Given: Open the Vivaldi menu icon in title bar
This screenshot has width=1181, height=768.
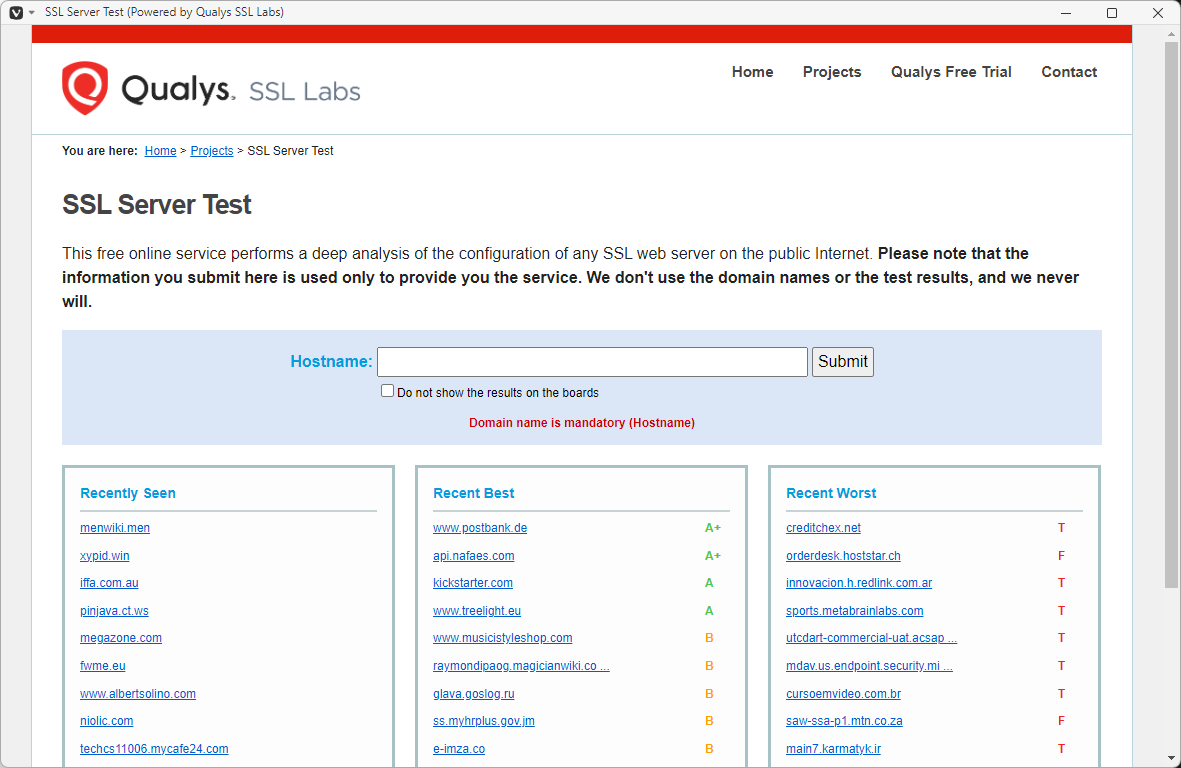Looking at the screenshot, I should click(x=16, y=13).
